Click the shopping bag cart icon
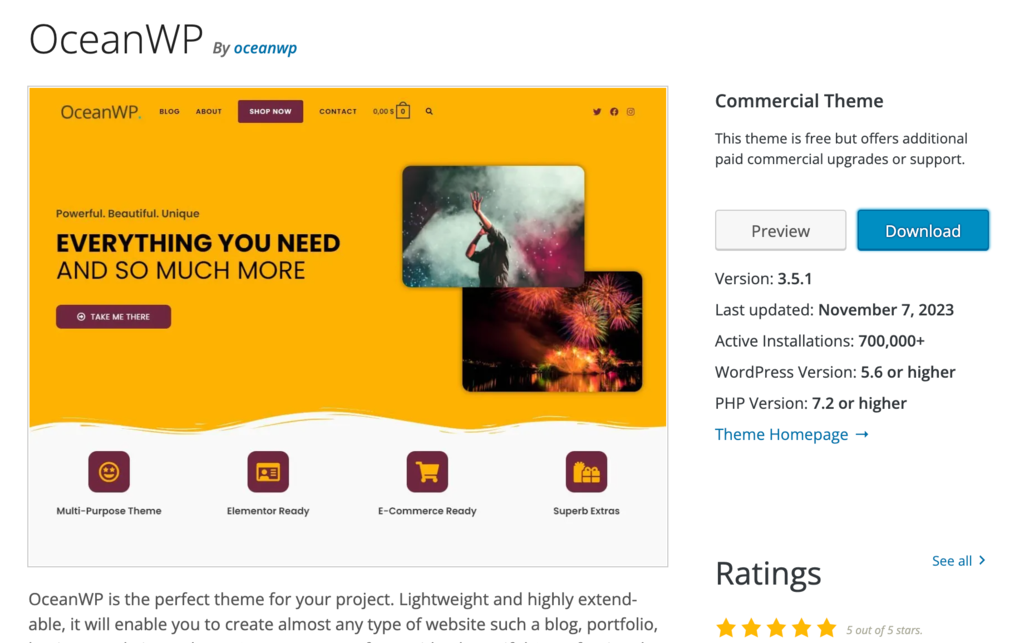The width and height of the screenshot is (1024, 643). [x=403, y=111]
